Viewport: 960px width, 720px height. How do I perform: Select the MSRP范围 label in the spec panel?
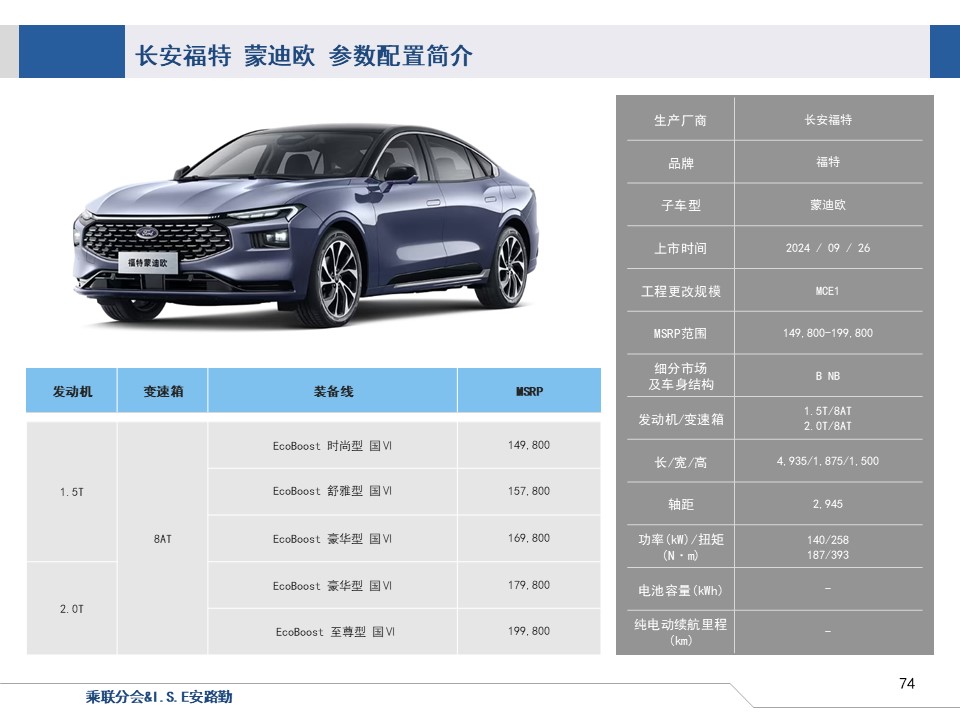click(x=680, y=334)
